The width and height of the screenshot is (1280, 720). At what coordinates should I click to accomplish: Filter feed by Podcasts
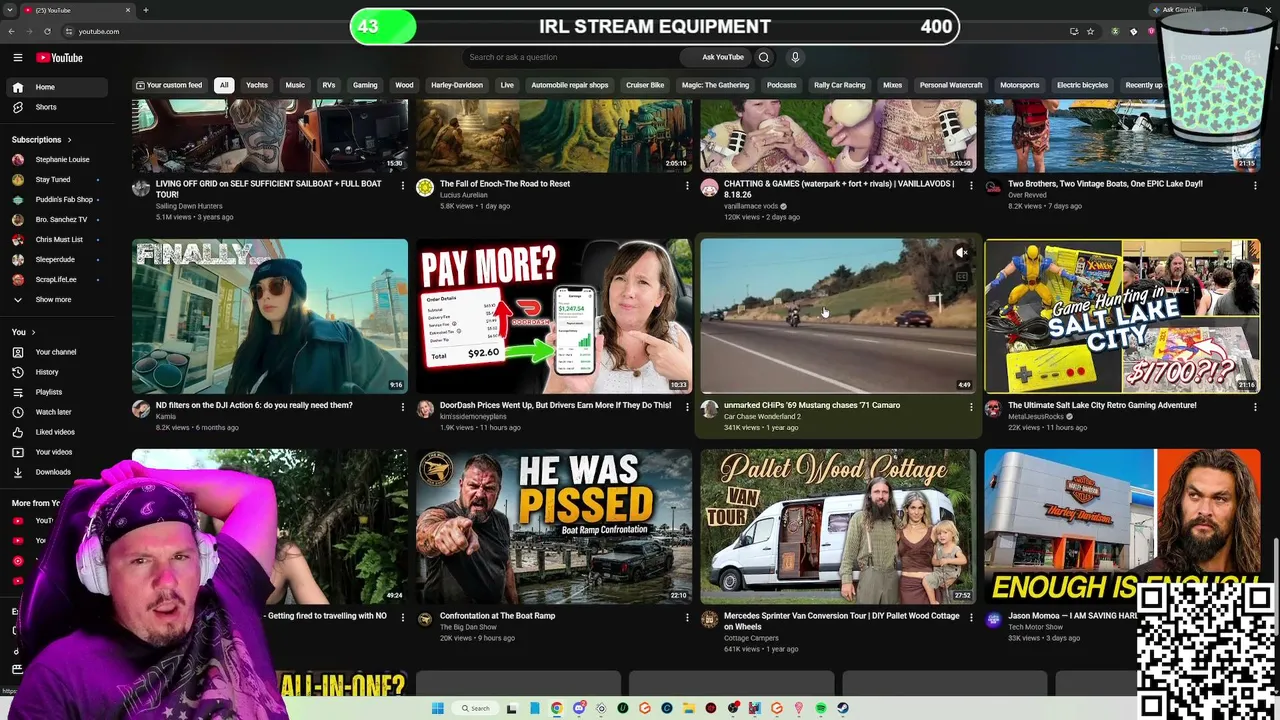[782, 85]
